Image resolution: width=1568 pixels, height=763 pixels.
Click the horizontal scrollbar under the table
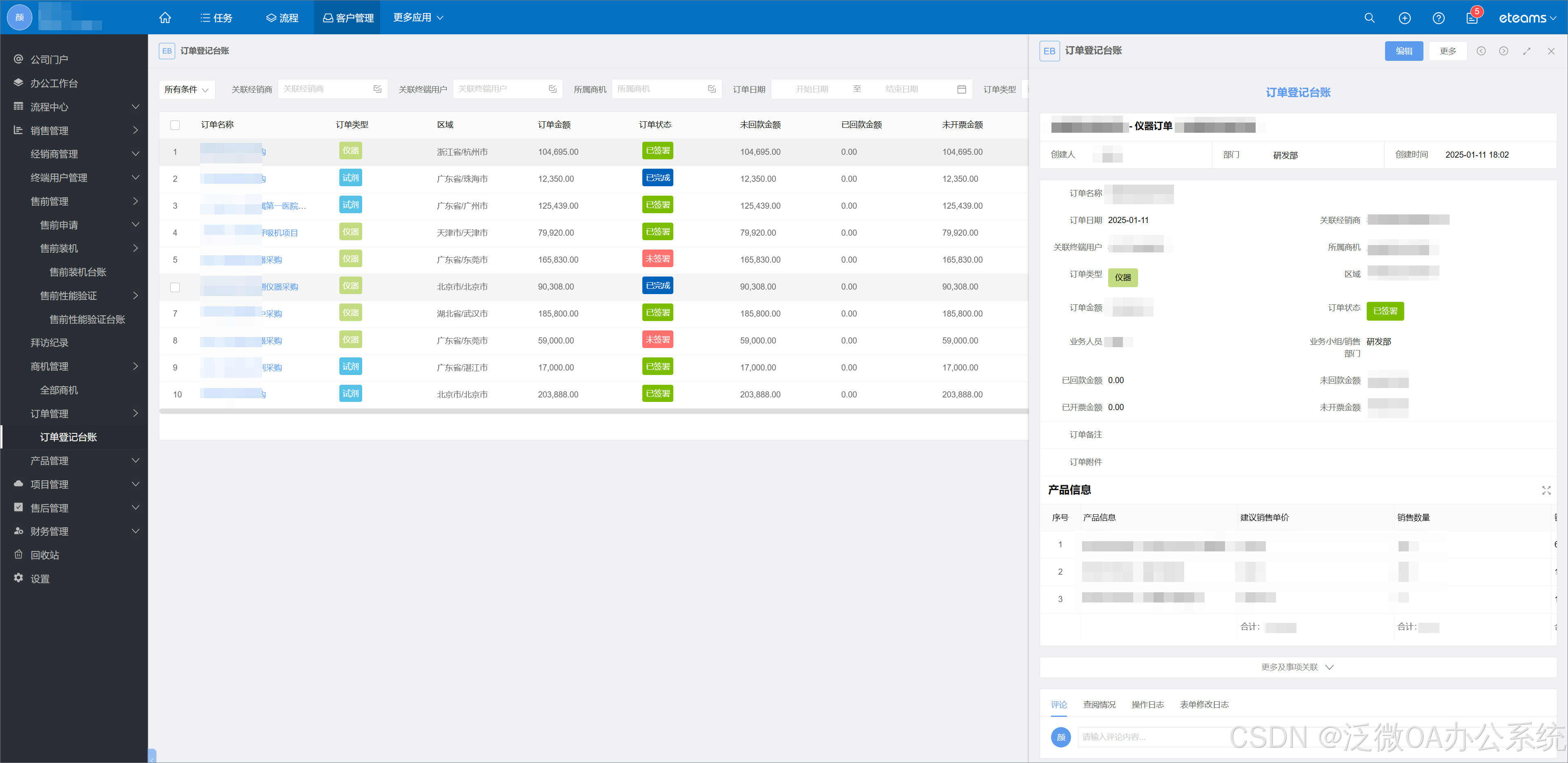593,412
